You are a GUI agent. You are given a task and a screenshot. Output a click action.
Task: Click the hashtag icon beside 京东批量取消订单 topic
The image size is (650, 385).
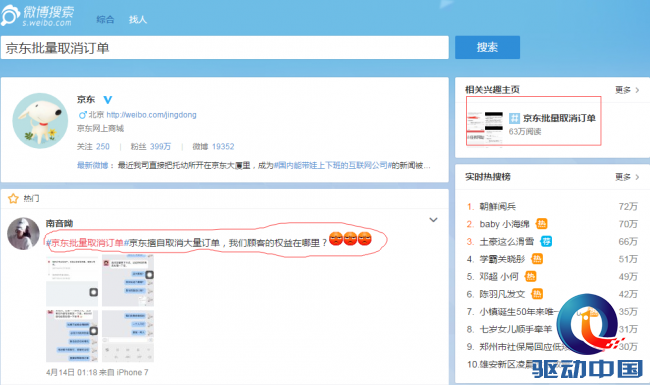coord(514,118)
